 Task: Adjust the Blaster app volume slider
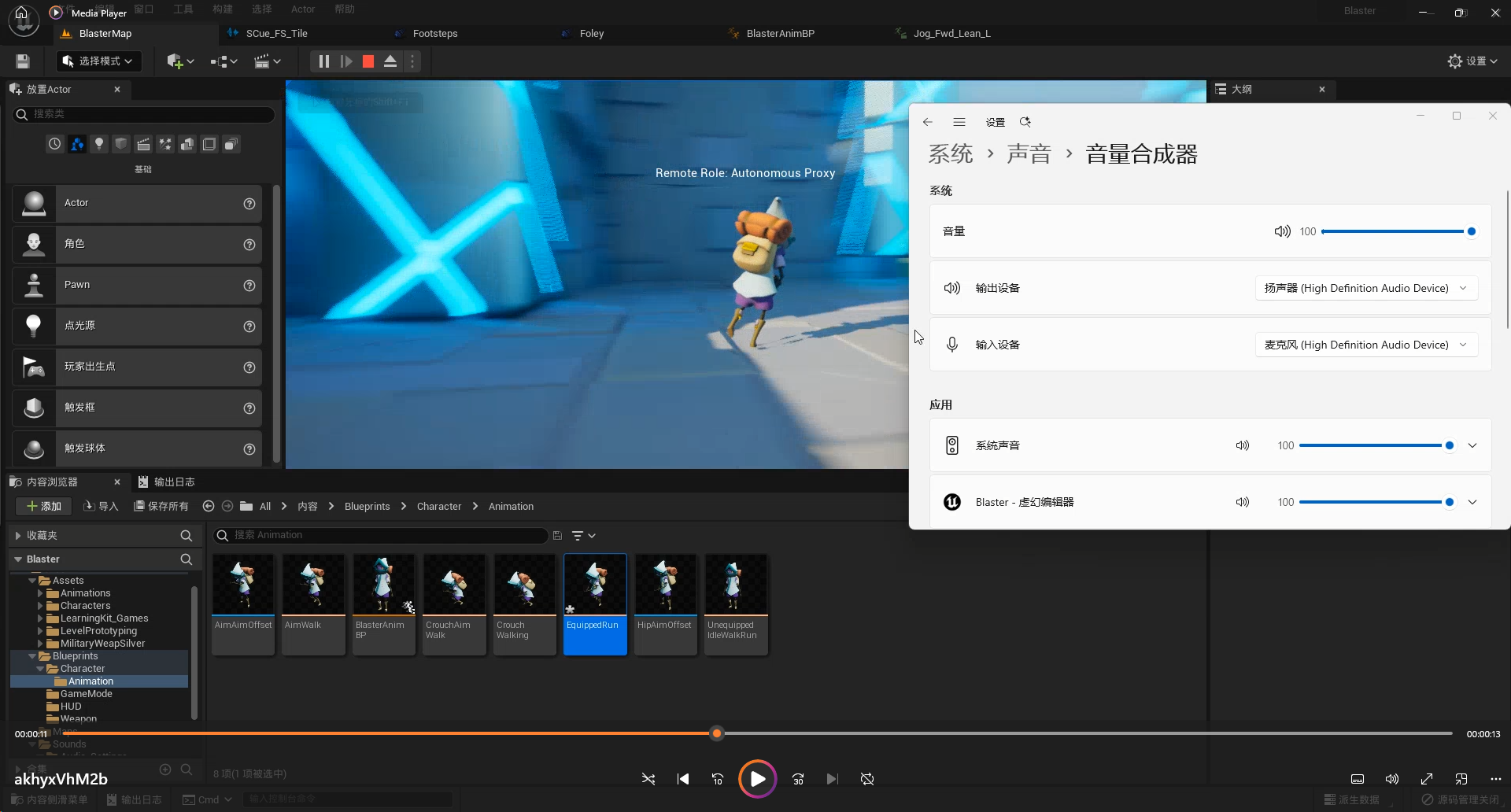(x=1376, y=502)
